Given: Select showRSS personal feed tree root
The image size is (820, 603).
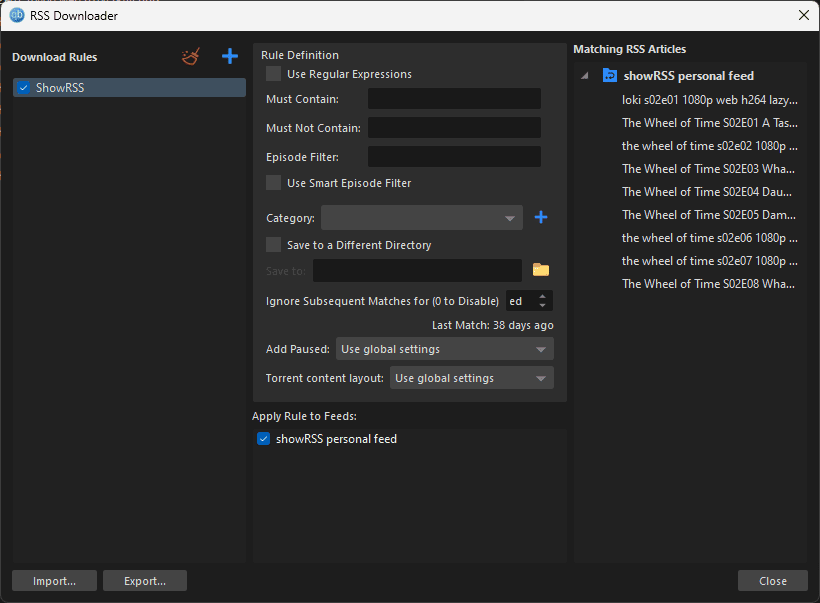Looking at the screenshot, I should pos(689,75).
